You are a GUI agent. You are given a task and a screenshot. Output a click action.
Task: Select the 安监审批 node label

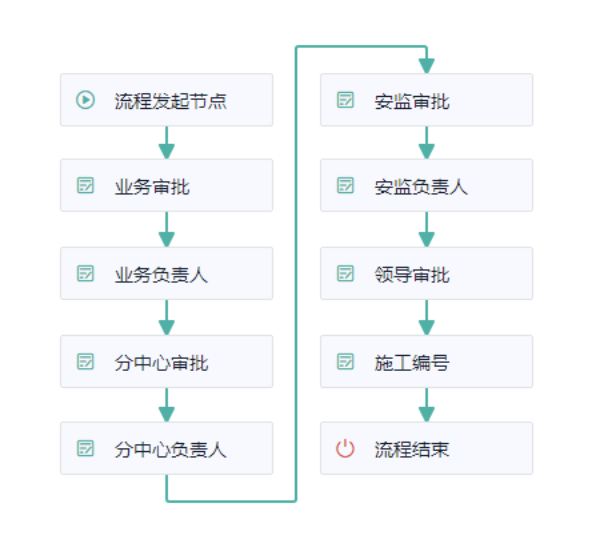tap(412, 100)
